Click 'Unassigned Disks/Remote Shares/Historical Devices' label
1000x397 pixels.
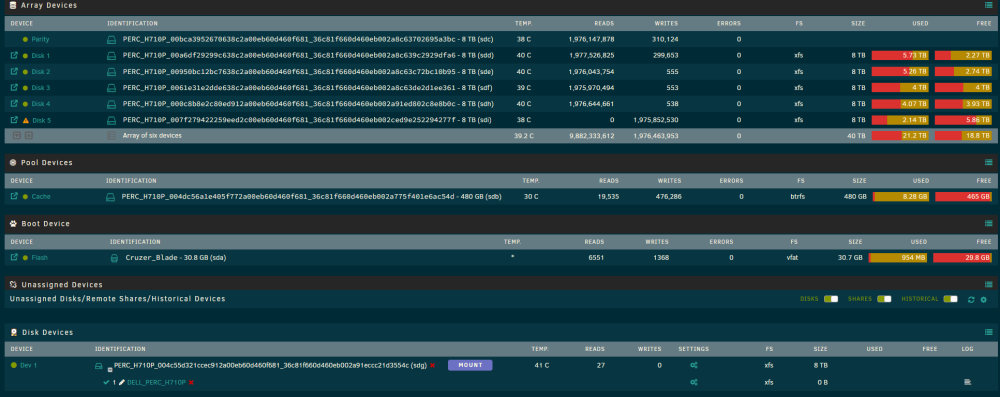pos(117,299)
